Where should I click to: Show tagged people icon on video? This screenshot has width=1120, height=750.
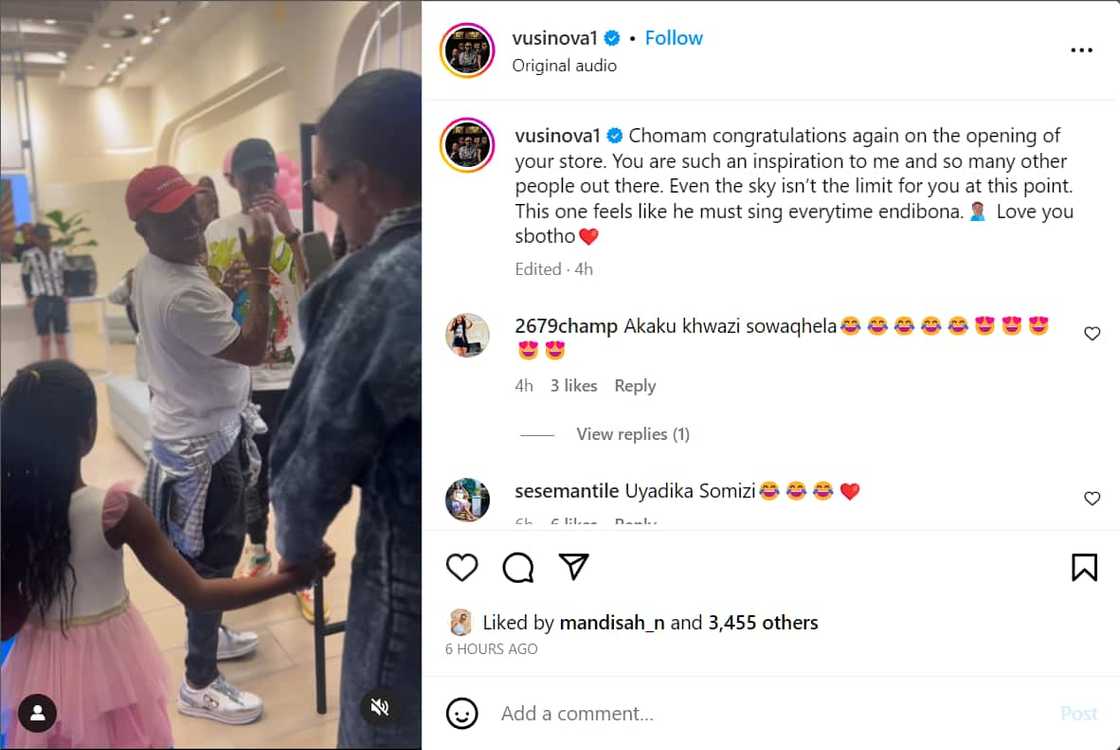(x=37, y=712)
